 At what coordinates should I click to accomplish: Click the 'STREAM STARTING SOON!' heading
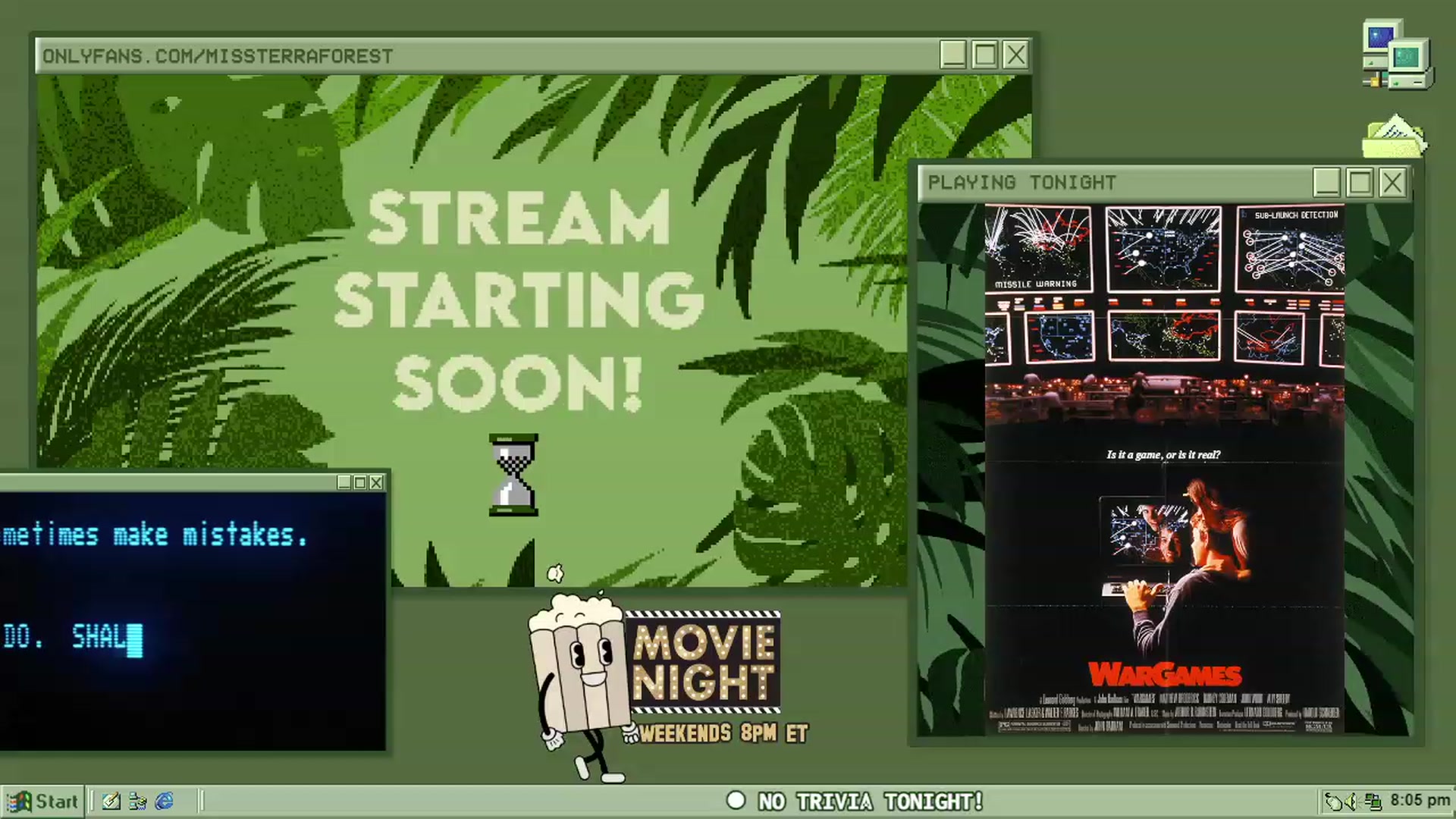[519, 300]
